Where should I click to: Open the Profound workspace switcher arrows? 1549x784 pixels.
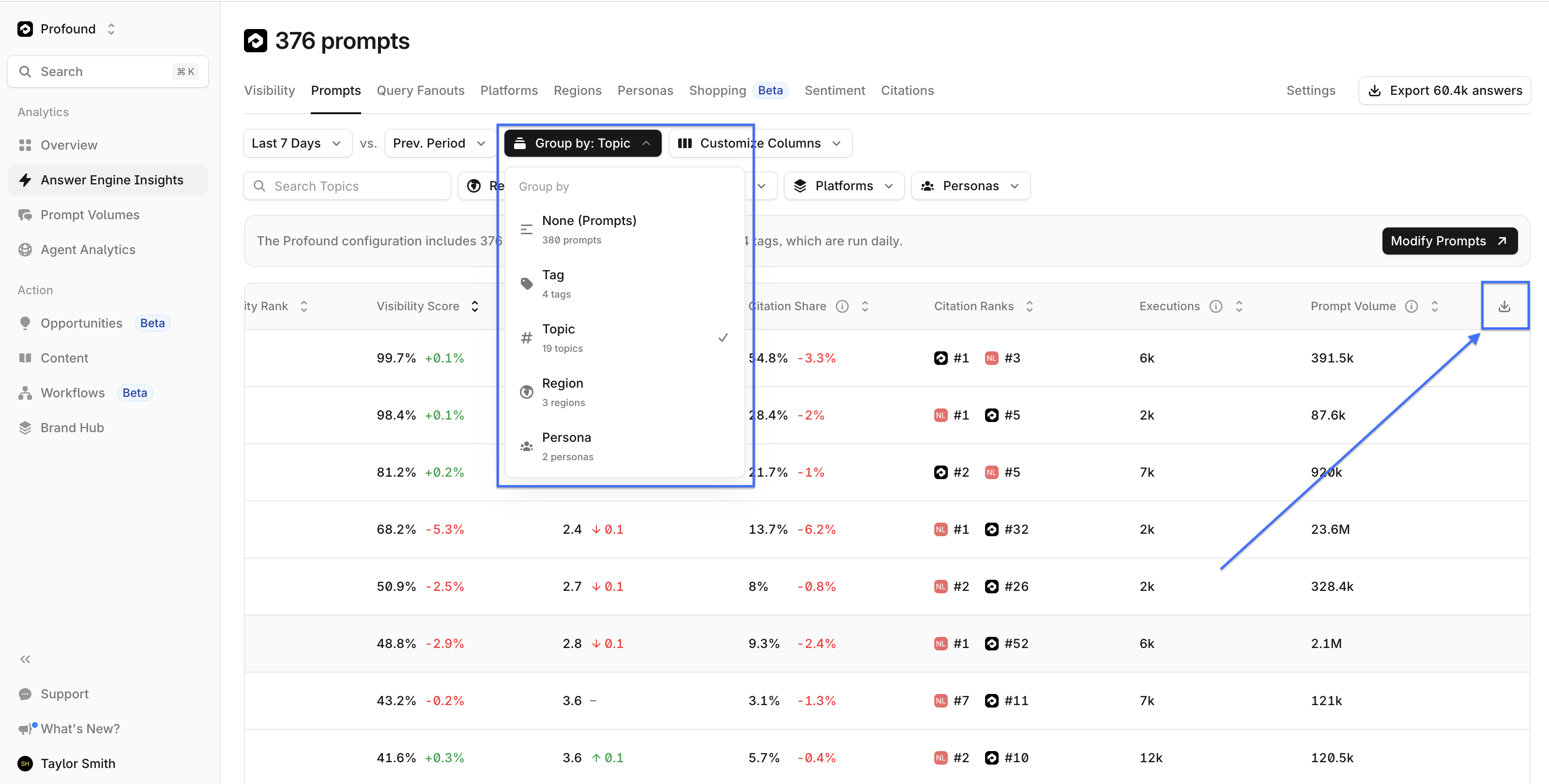pos(111,29)
